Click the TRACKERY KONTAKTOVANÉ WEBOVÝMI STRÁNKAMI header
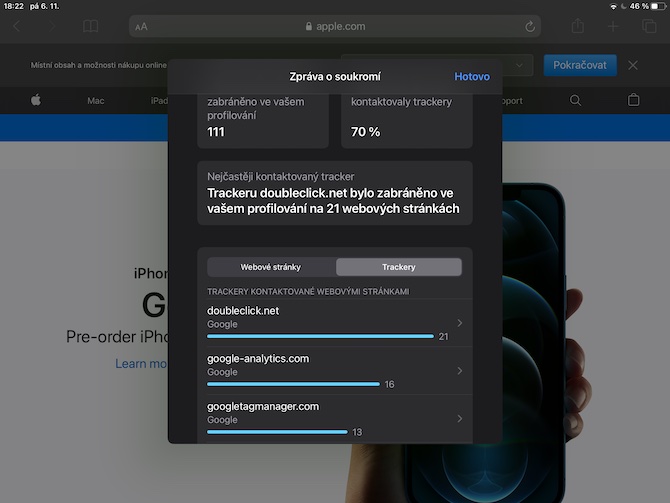670x503 pixels. pos(308,291)
